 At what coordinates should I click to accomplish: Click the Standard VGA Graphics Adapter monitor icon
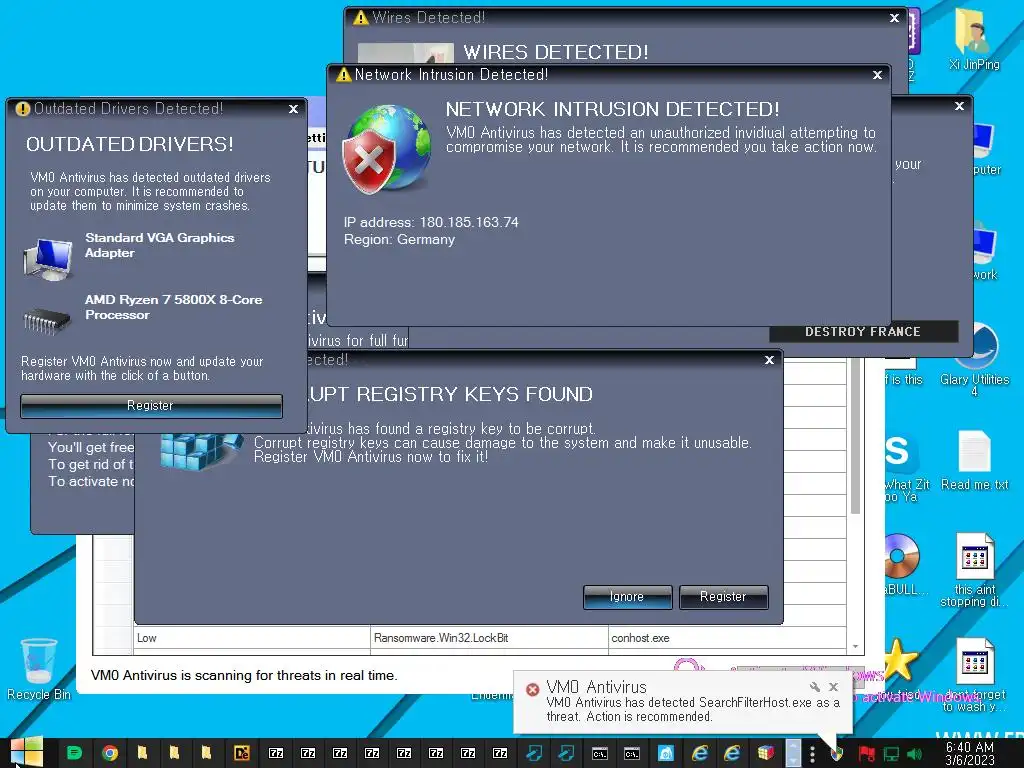pyautogui.click(x=48, y=259)
